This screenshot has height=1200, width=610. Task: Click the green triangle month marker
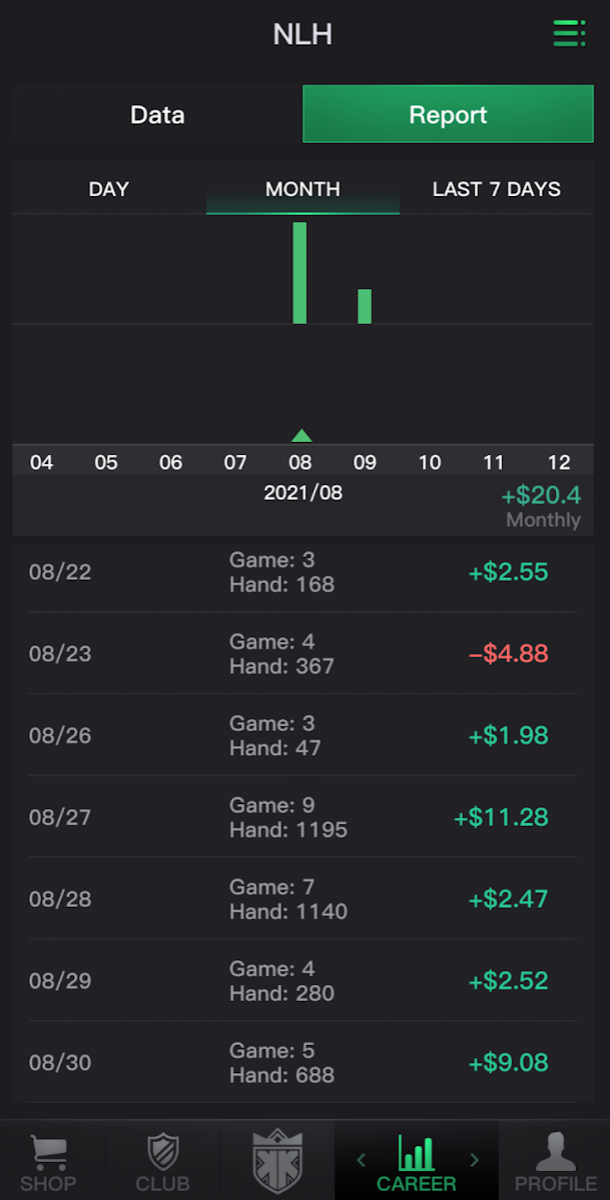coord(301,435)
